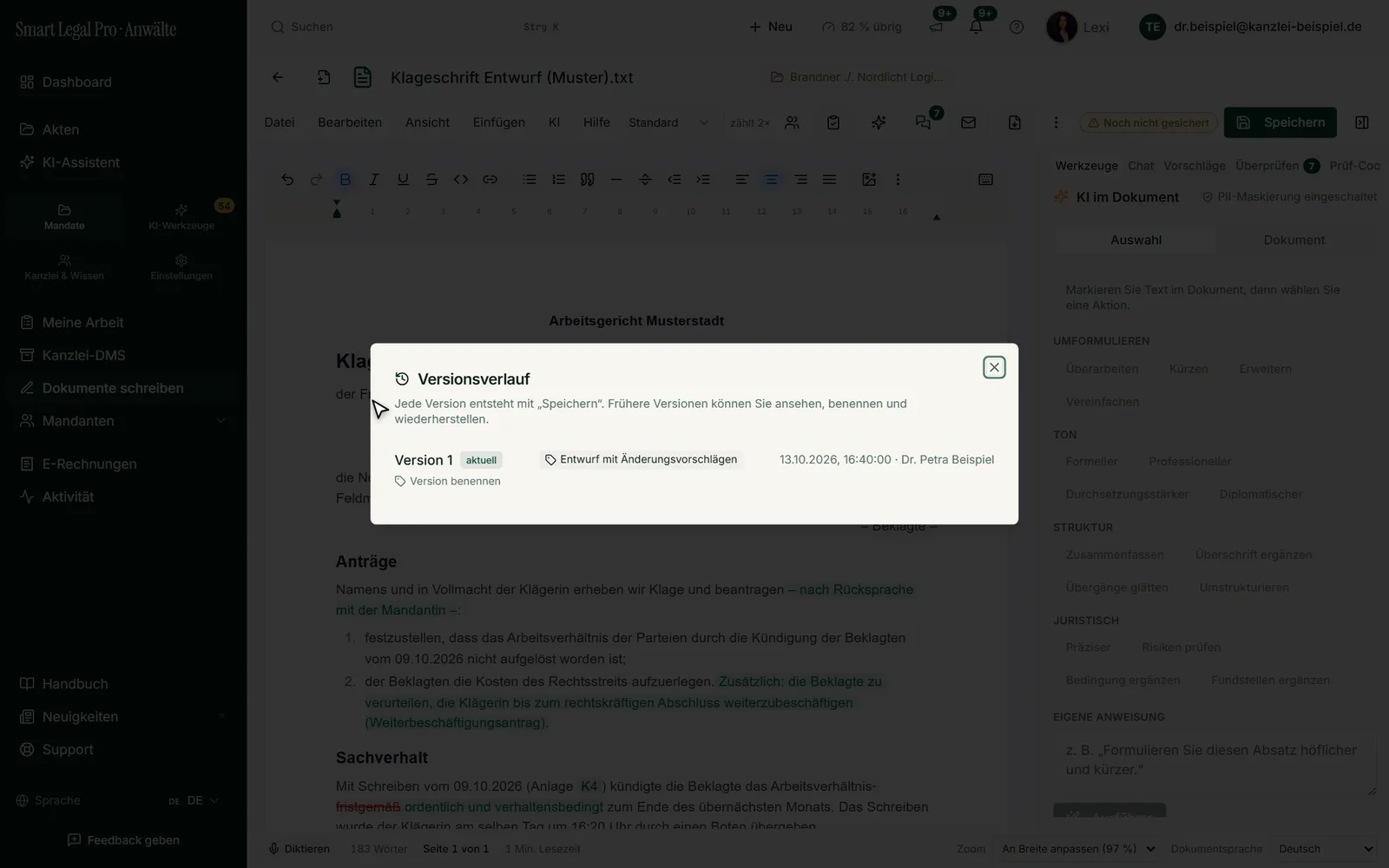Center-align text in the toolbar

[771, 180]
